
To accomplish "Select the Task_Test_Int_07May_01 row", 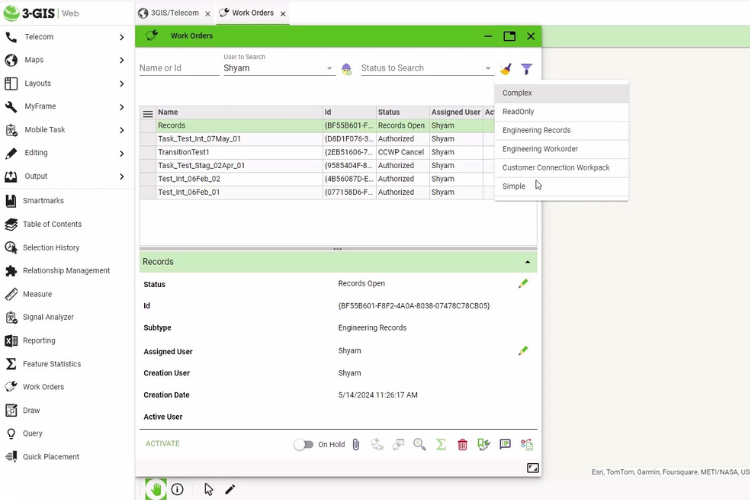I will coord(317,139).
